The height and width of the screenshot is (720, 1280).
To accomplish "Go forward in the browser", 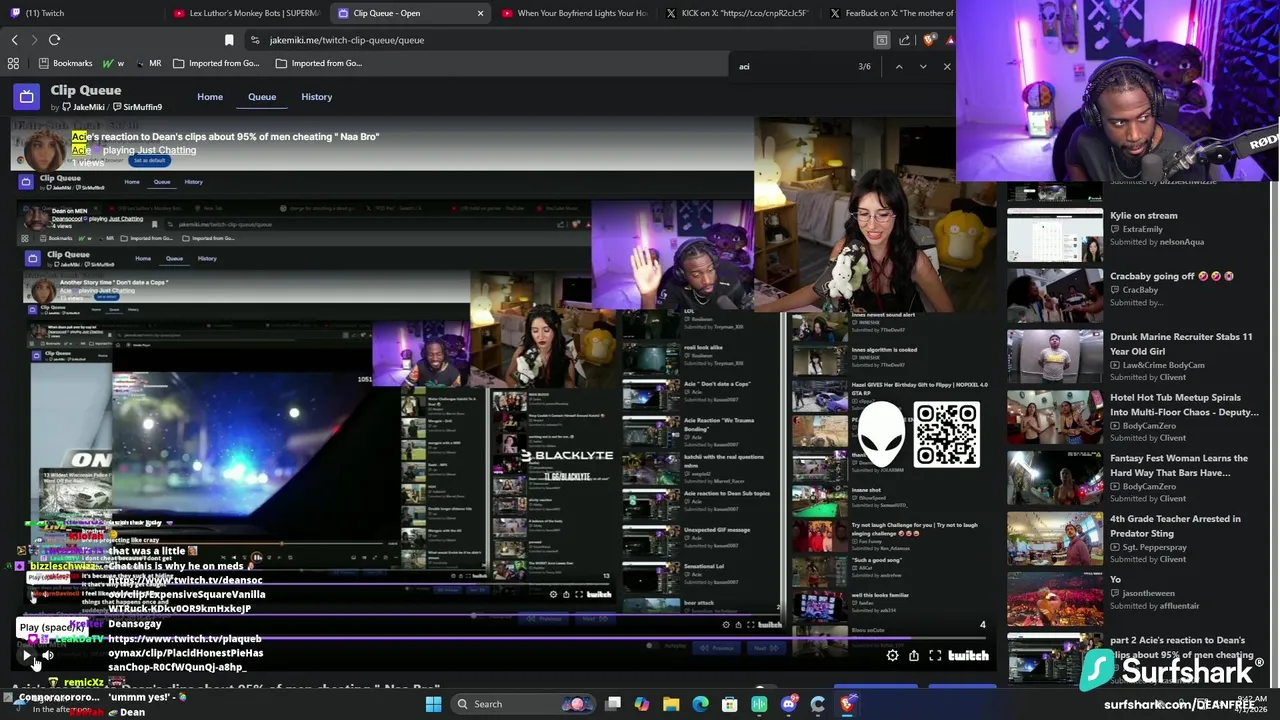I will click(x=33, y=40).
